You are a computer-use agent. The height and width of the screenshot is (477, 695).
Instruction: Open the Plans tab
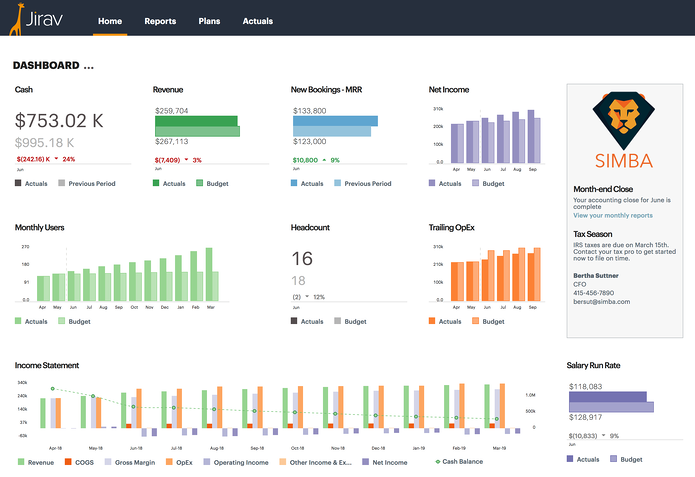209,21
